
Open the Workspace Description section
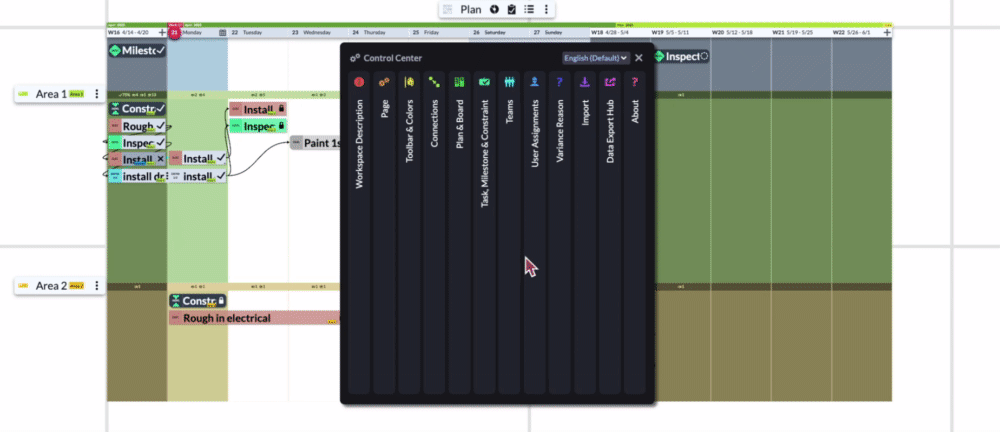click(x=359, y=232)
